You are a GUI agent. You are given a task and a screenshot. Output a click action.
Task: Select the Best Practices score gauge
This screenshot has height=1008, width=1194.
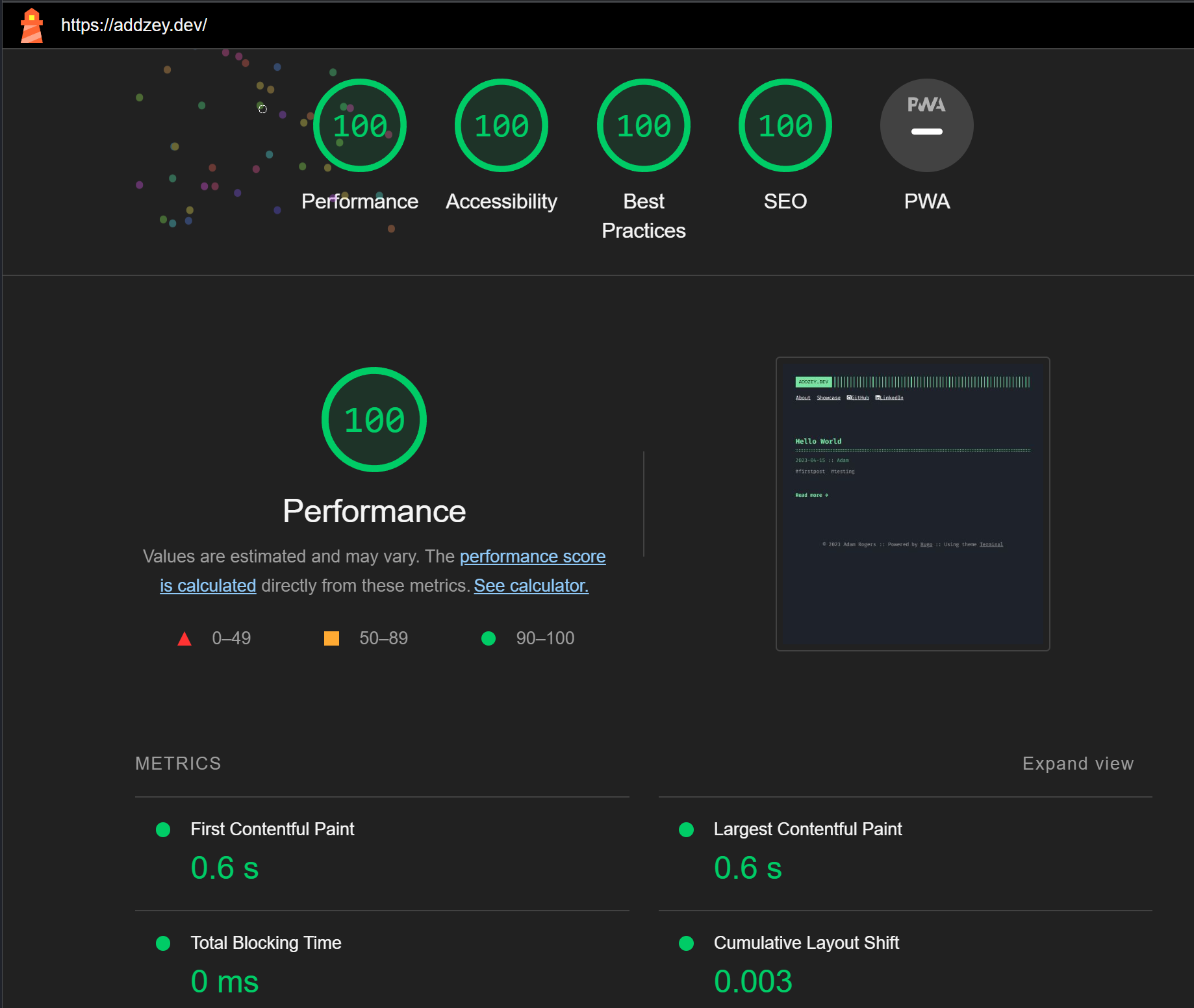coord(643,126)
